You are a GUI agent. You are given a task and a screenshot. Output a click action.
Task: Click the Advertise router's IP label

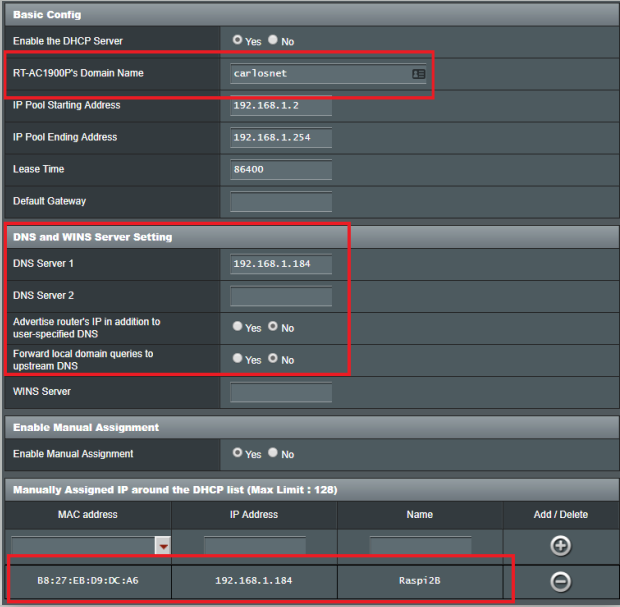point(87,328)
